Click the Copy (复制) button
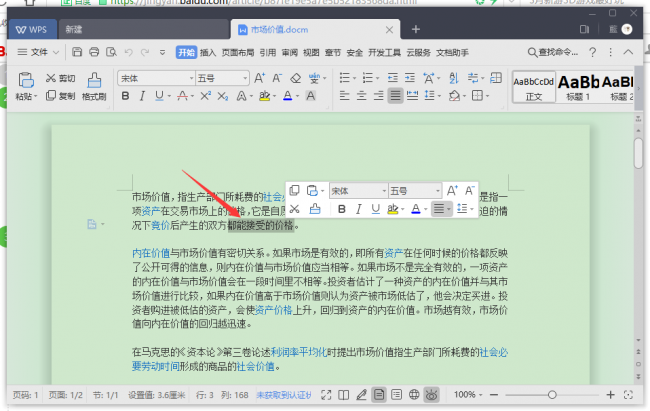Image resolution: width=650 pixels, height=411 pixels. click(x=61, y=96)
